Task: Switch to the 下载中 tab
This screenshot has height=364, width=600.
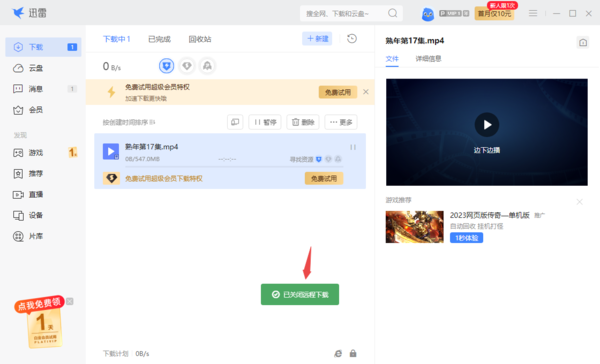Action: click(116, 39)
